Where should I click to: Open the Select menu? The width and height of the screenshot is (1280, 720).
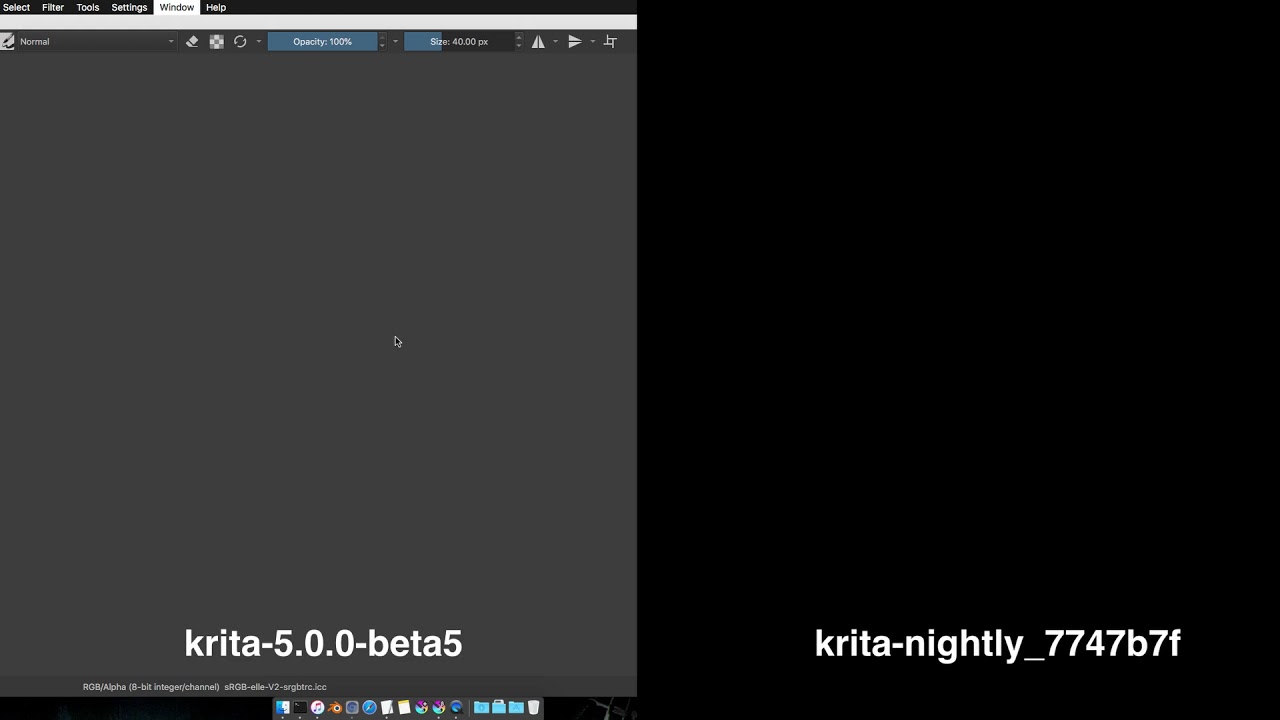(x=16, y=7)
